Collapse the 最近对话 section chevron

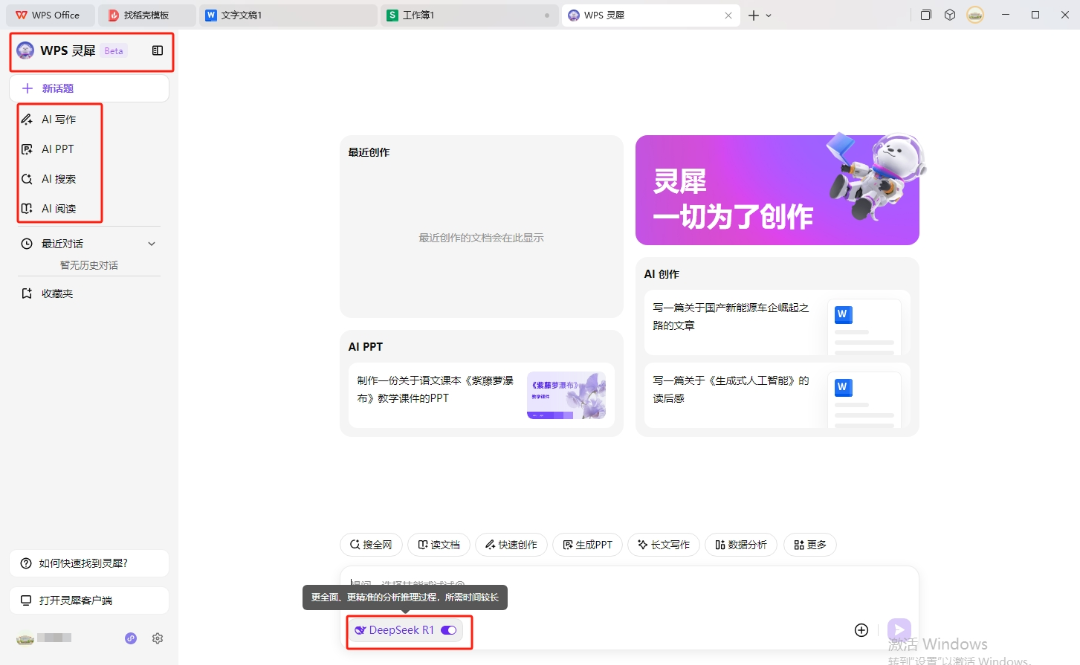[x=152, y=244]
